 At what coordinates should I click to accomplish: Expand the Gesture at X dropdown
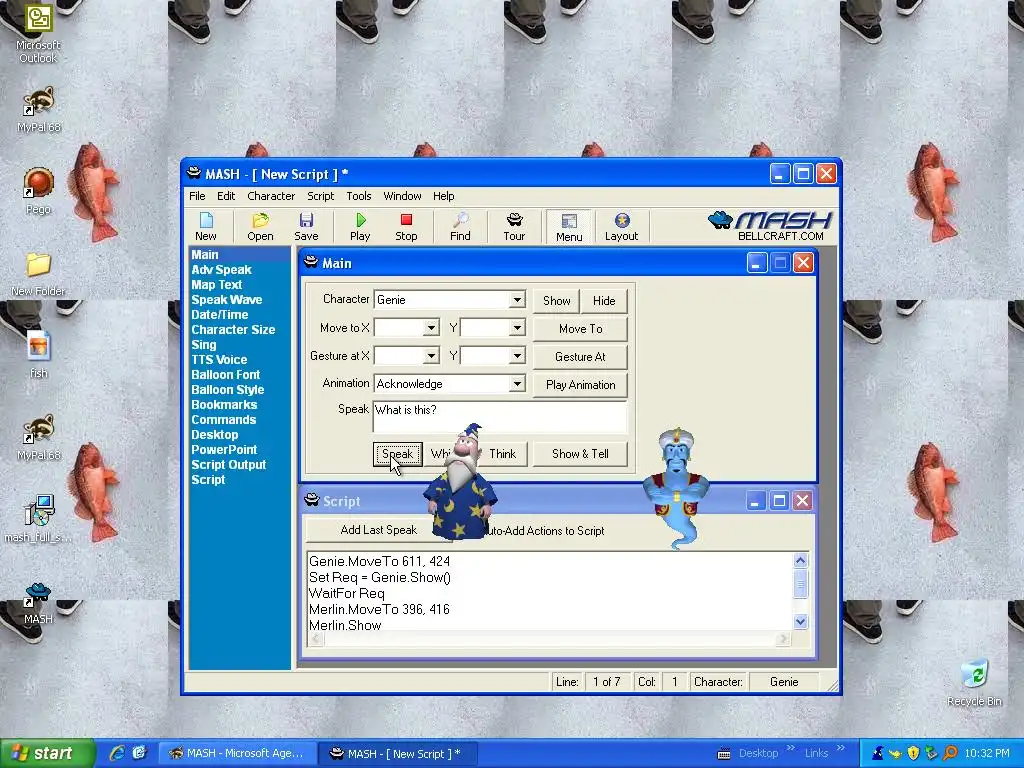click(x=431, y=356)
